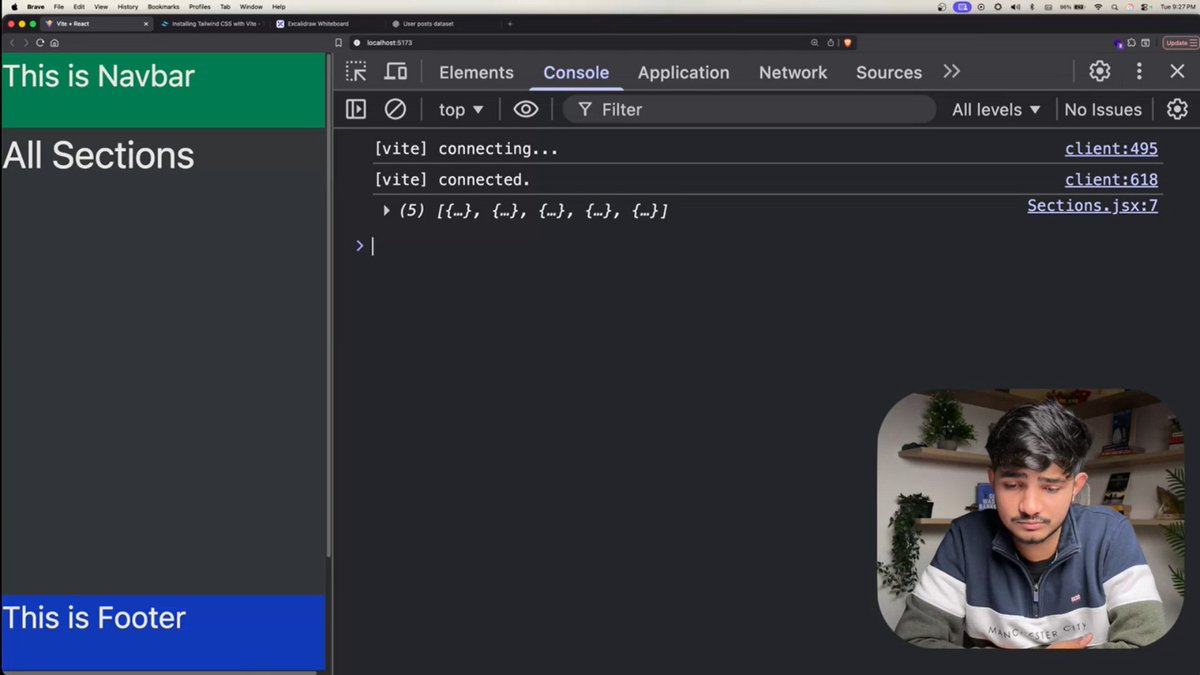
Task: Open the Profiles menu in menu bar
Action: tap(200, 7)
